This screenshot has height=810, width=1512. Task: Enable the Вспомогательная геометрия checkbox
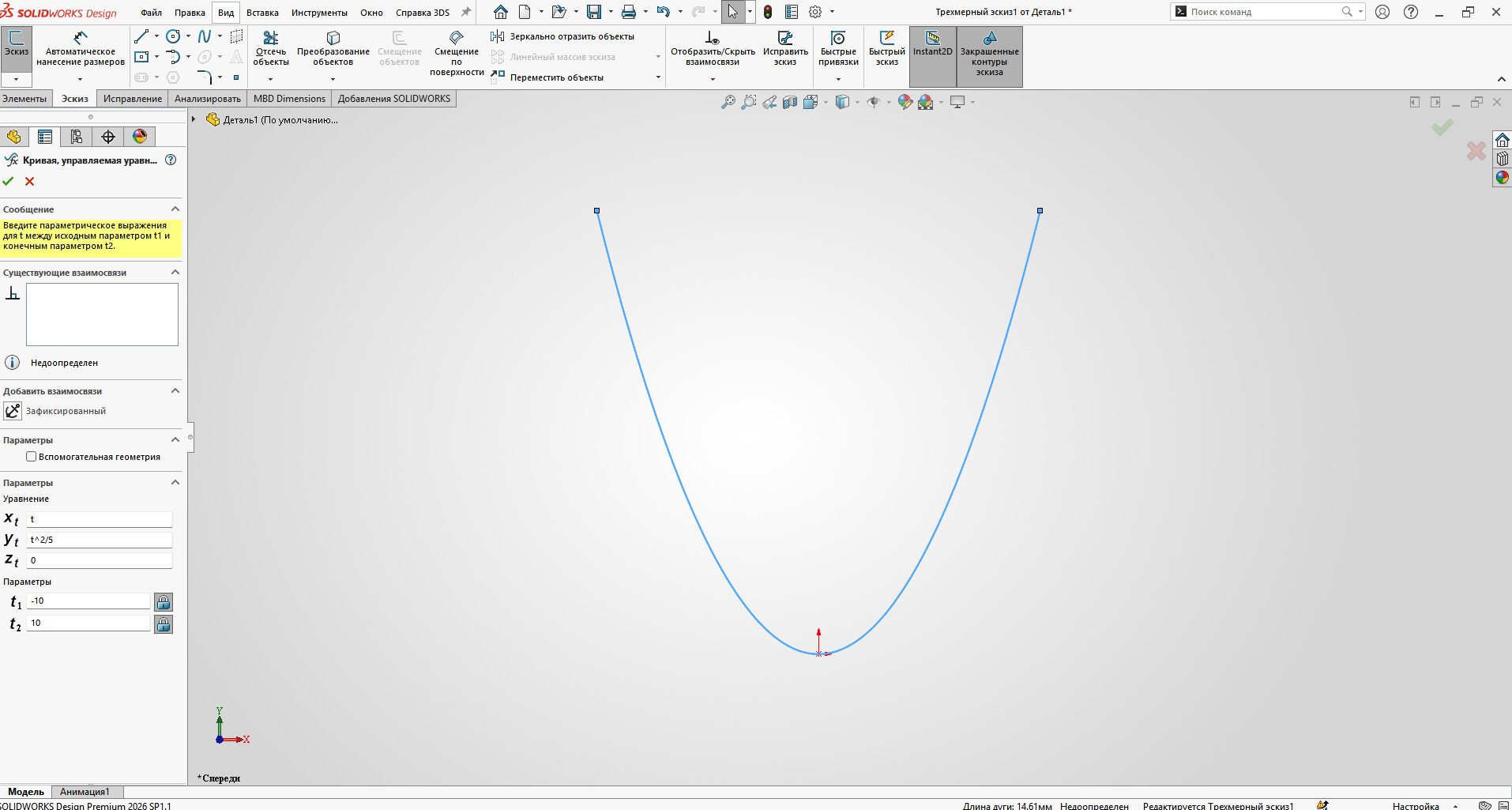point(32,457)
